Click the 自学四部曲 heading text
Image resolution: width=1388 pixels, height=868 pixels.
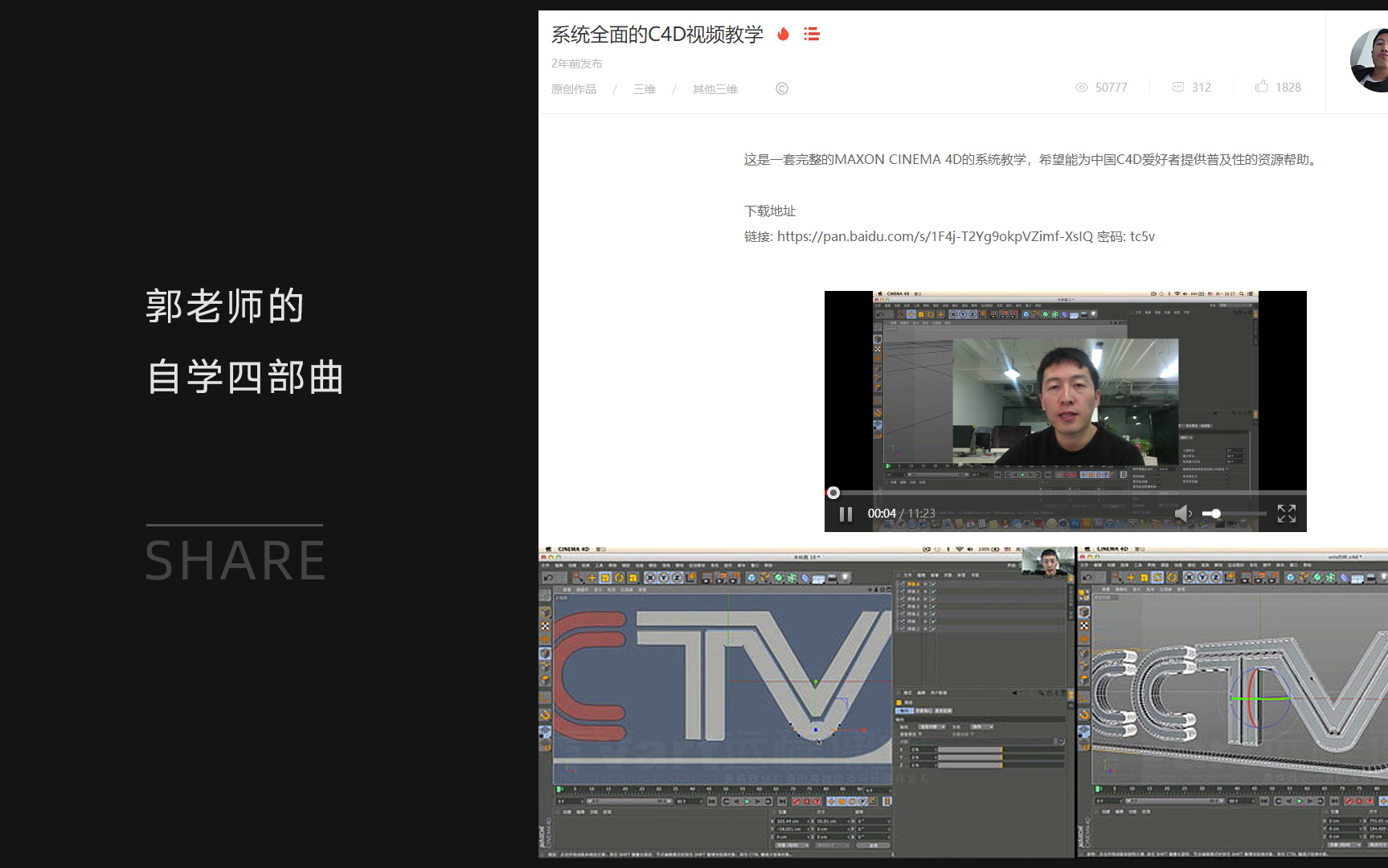tap(245, 377)
